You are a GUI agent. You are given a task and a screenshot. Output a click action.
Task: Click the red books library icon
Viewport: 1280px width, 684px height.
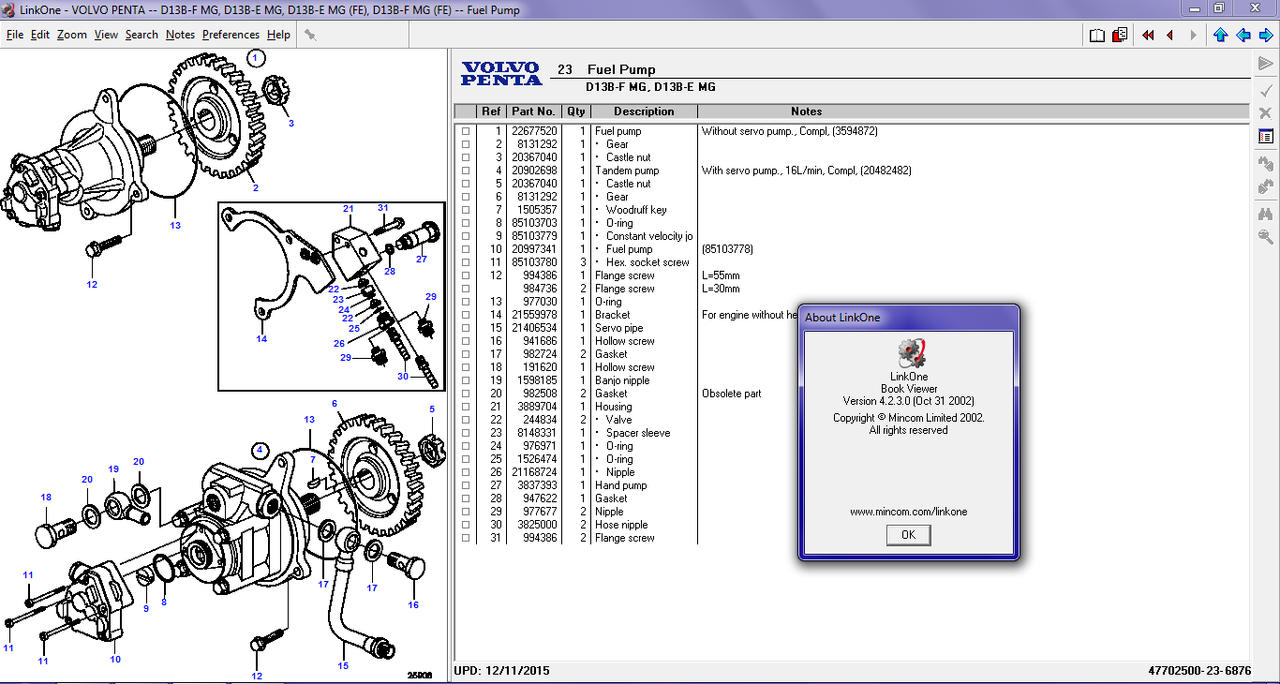point(1120,35)
